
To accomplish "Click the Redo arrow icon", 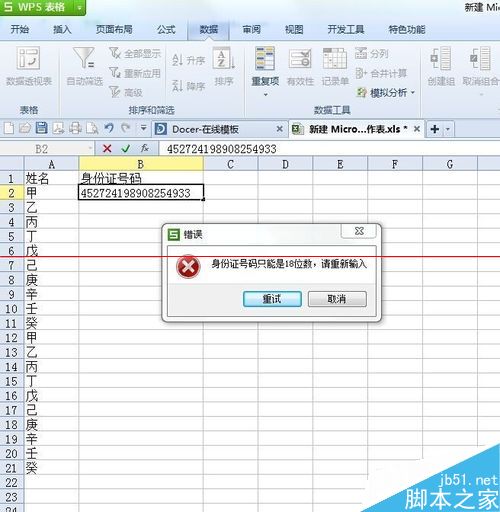I will tap(125, 129).
